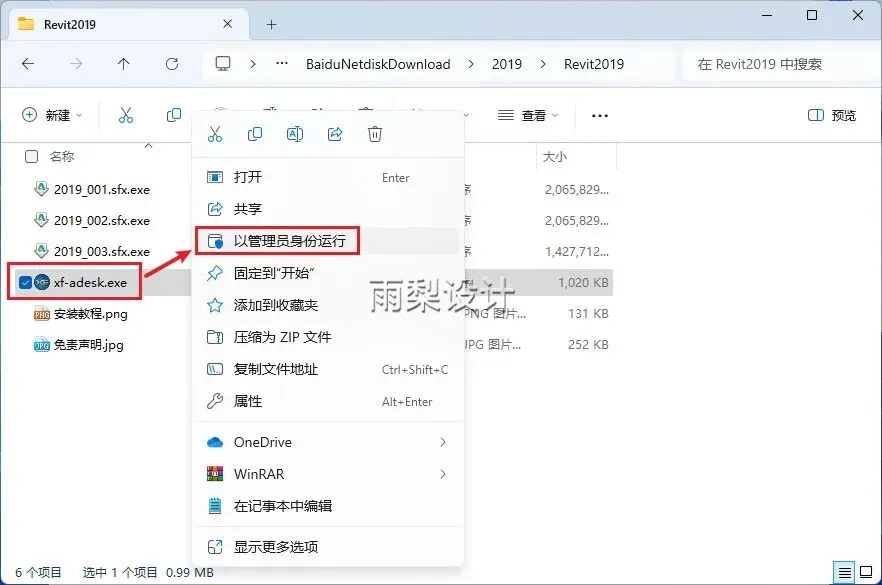
Task: Expand chevron after This PC icon
Action: pos(253,64)
